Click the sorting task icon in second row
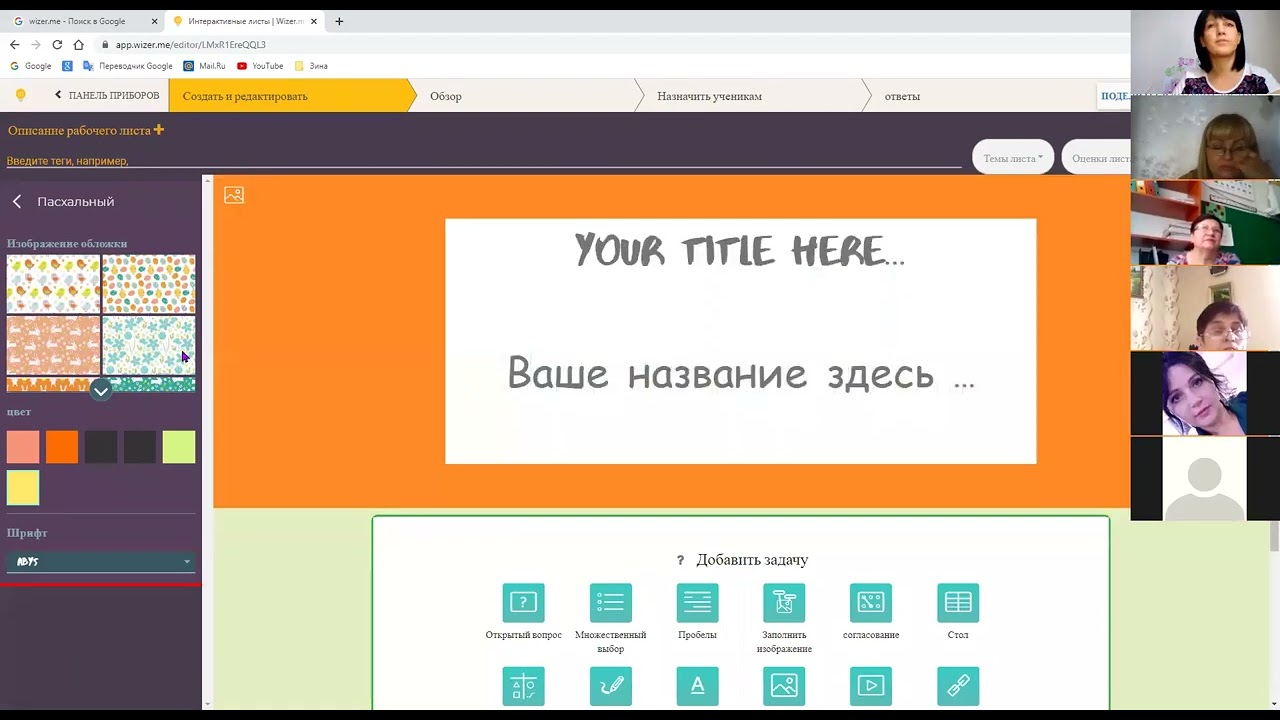The image size is (1280, 720). (523, 686)
